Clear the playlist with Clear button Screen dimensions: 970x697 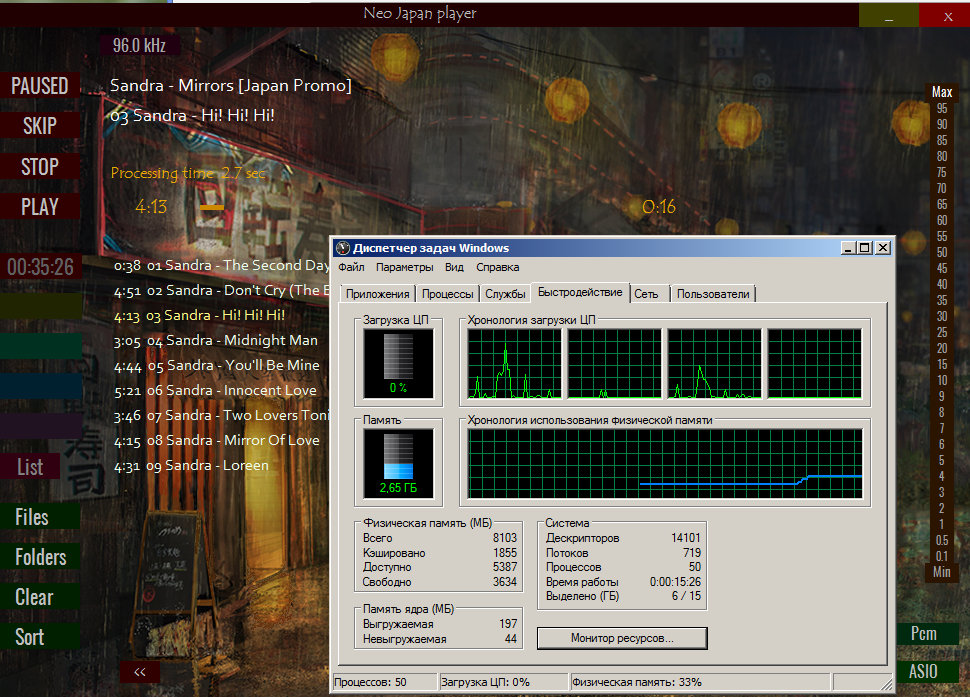click(40, 597)
